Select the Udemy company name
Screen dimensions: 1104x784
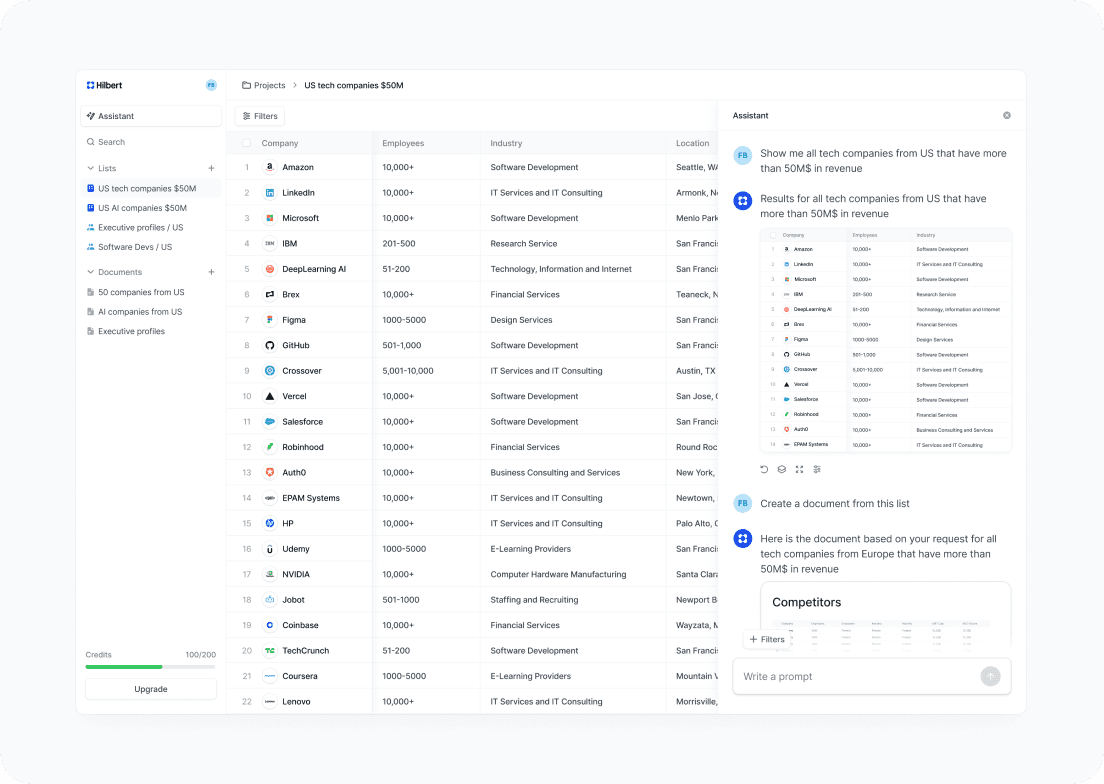296,549
